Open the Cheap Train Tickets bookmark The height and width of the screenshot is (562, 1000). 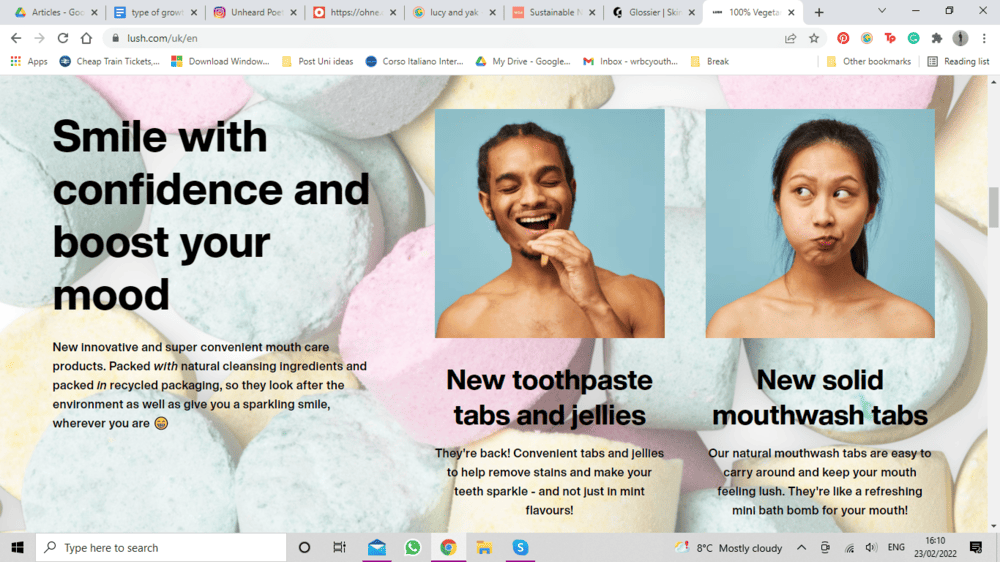[110, 61]
